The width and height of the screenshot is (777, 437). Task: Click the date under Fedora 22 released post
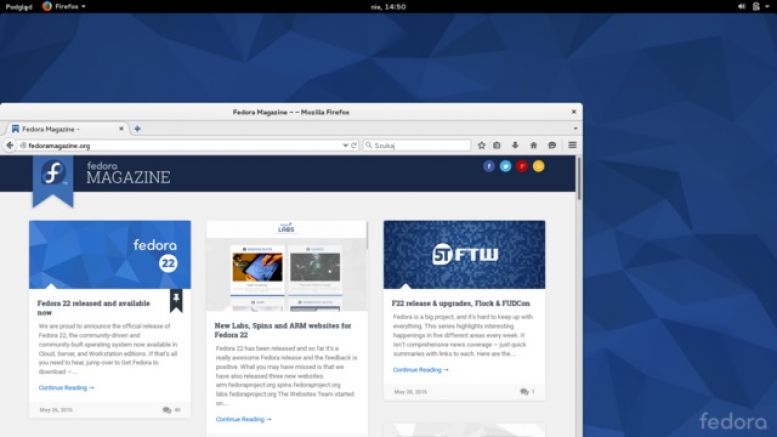pyautogui.click(x=56, y=410)
